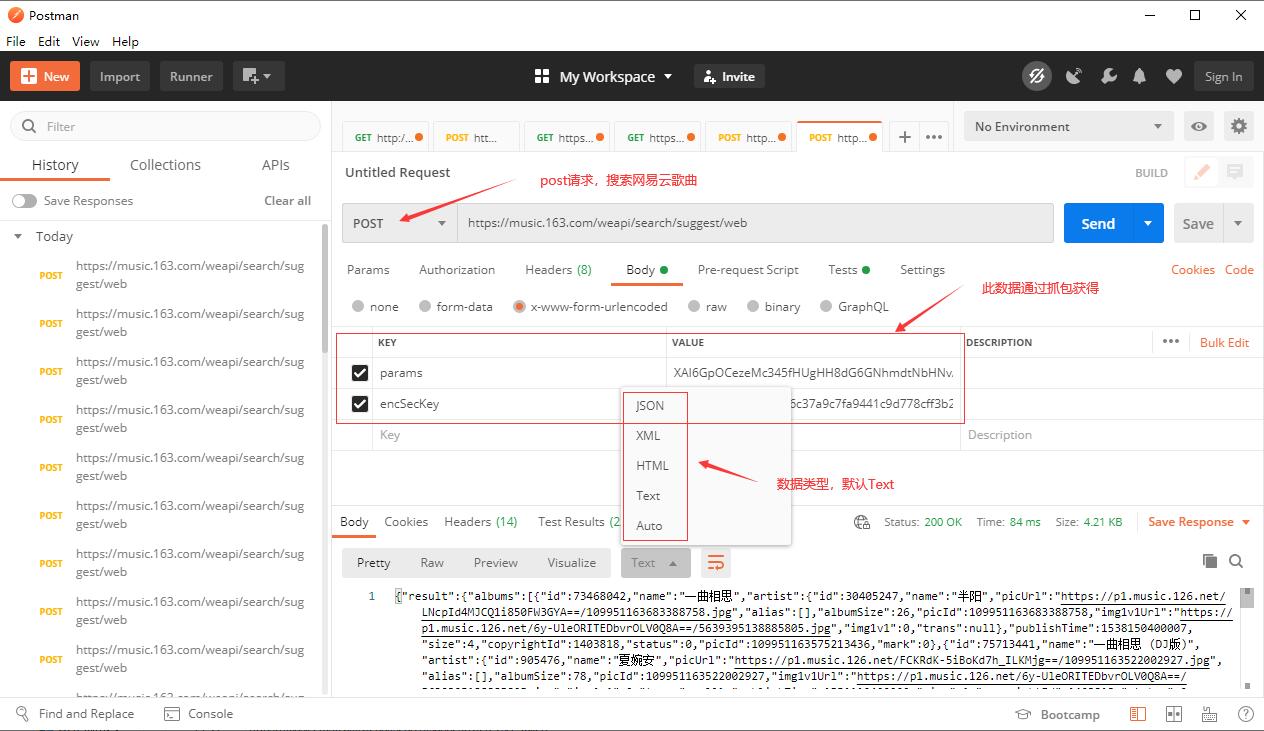Uncheck the encSecKey row checkbox

click(360, 404)
